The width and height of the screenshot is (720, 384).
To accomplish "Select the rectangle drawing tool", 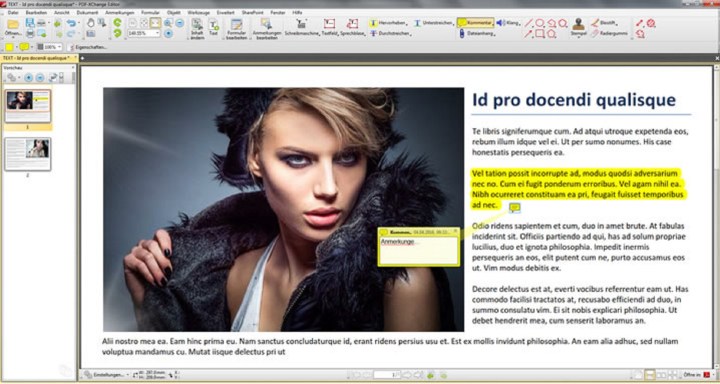I will coord(540,34).
